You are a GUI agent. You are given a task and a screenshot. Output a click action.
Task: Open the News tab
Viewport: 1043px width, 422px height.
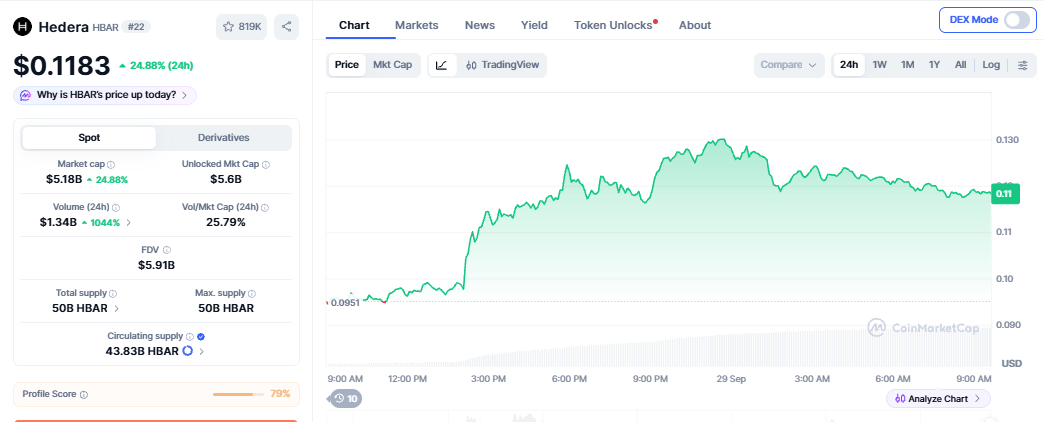[x=480, y=25]
